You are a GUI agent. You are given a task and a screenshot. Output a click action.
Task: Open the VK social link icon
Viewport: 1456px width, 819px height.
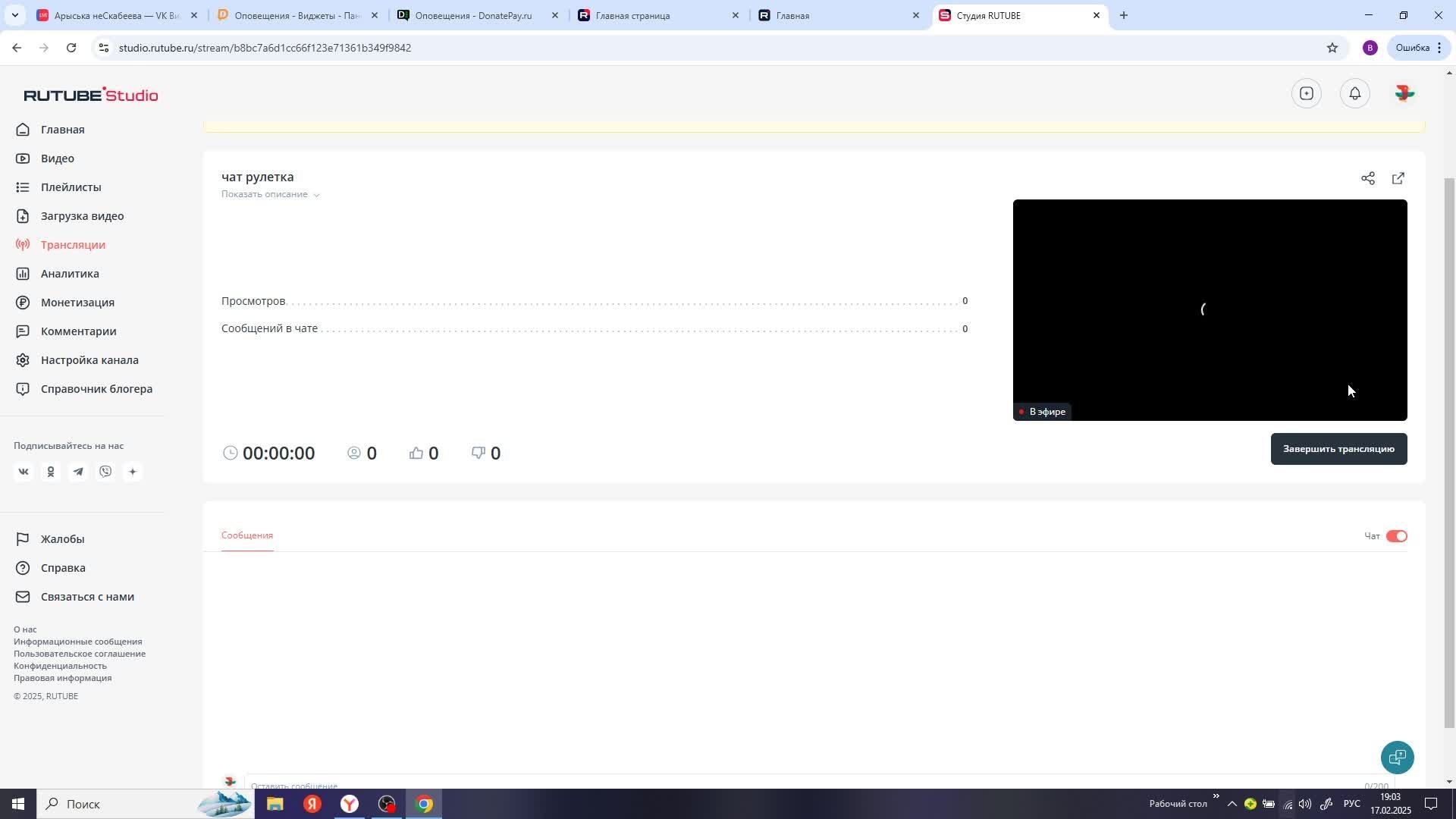click(24, 472)
